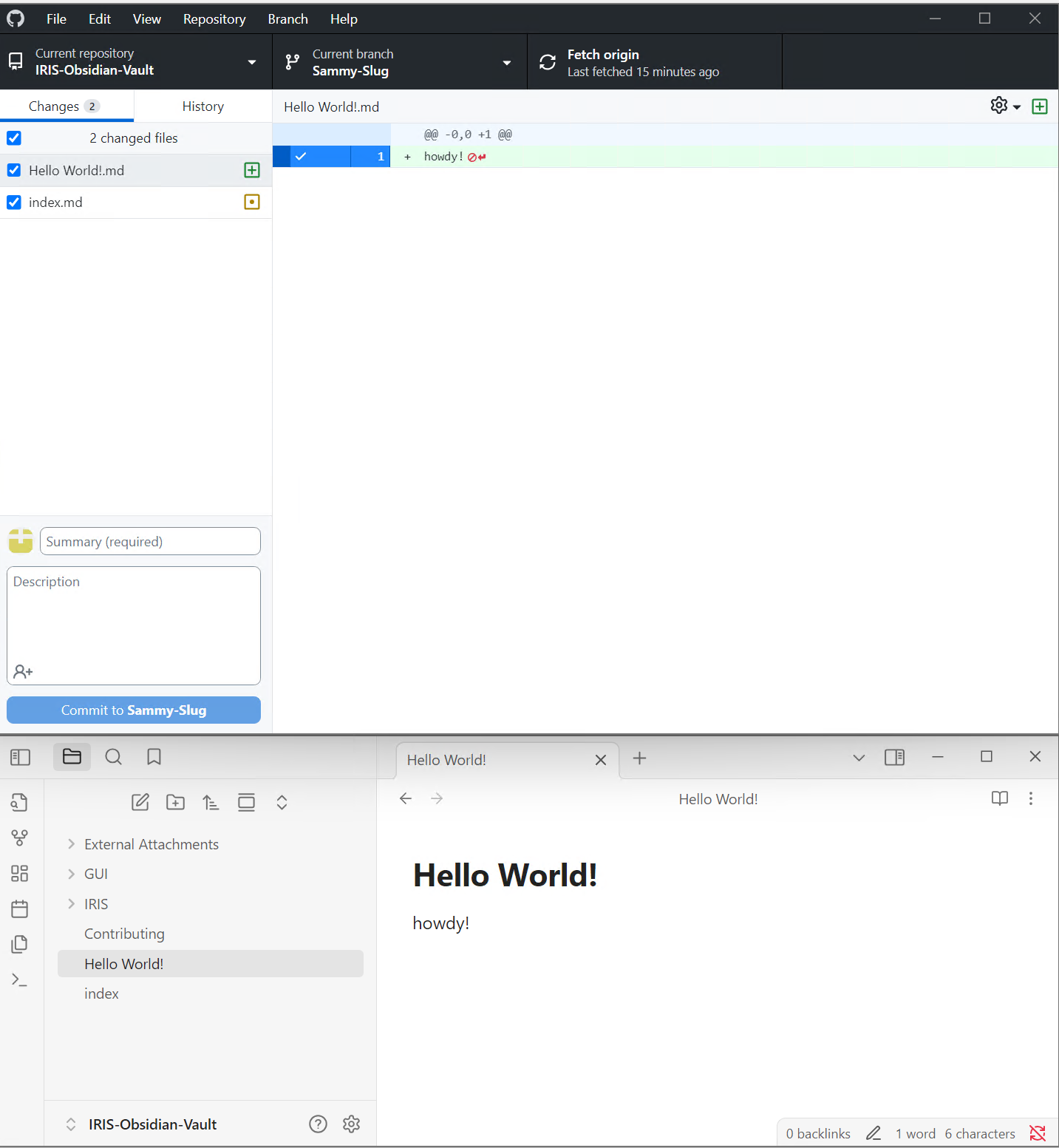Close the Hello World! tab in Obsidian
The height and width of the screenshot is (1148, 1059).
click(601, 760)
